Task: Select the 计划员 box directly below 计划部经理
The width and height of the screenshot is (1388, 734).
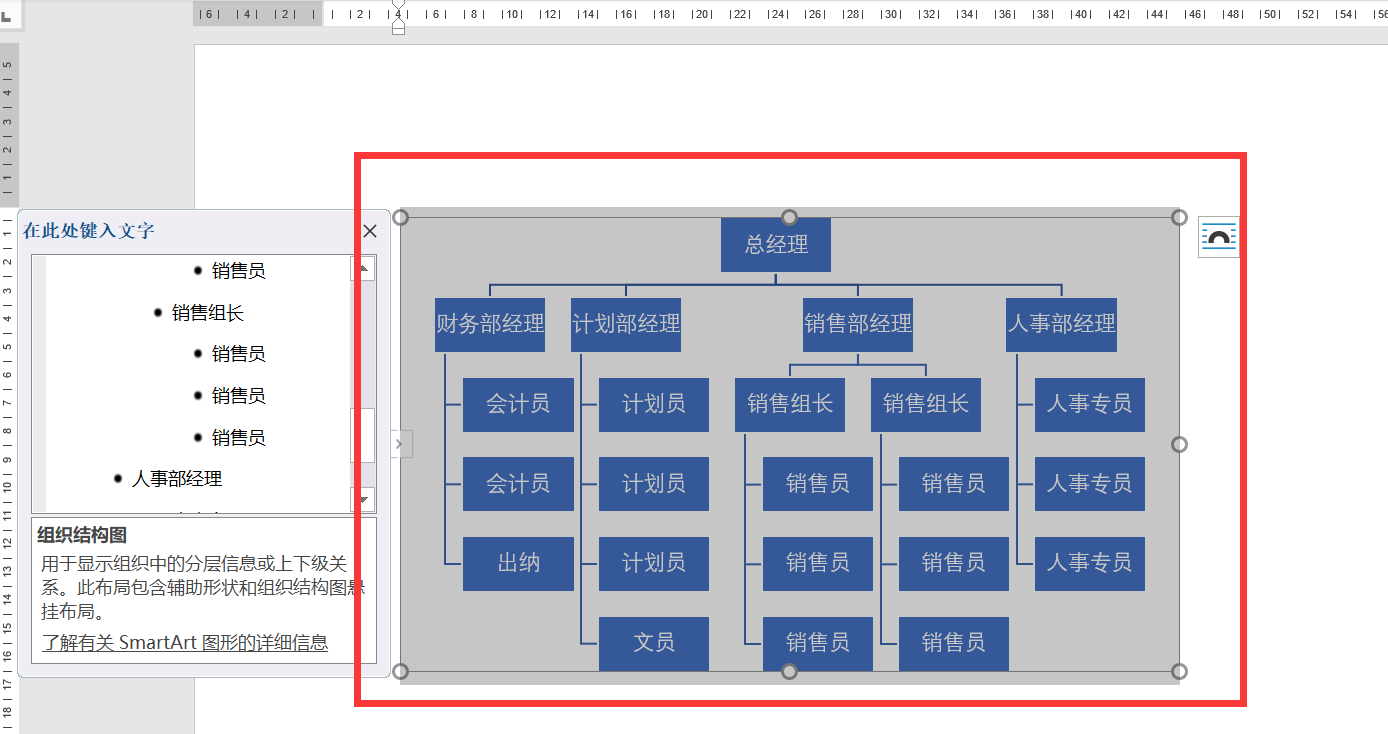Action: 654,405
